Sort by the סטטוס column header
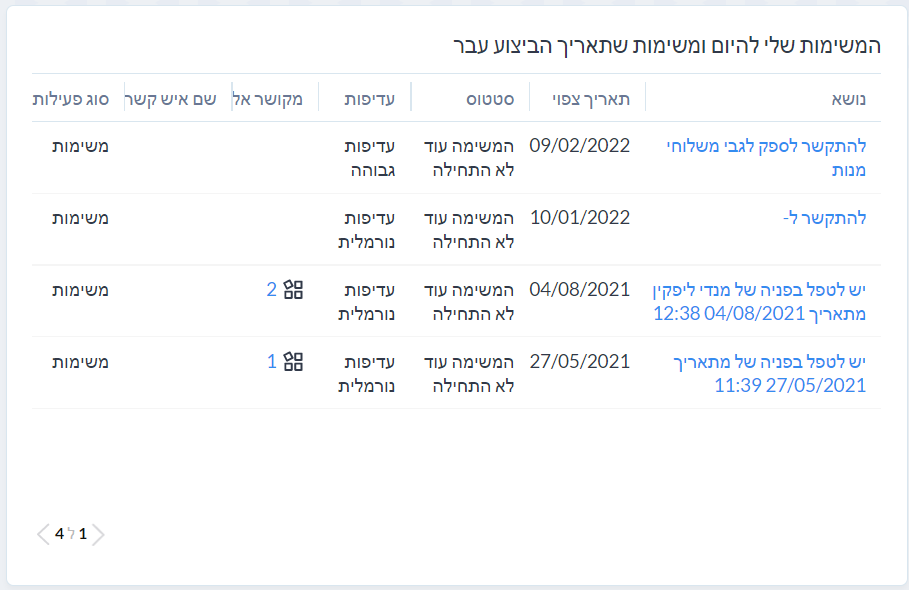Image resolution: width=909 pixels, height=590 pixels. click(x=490, y=99)
